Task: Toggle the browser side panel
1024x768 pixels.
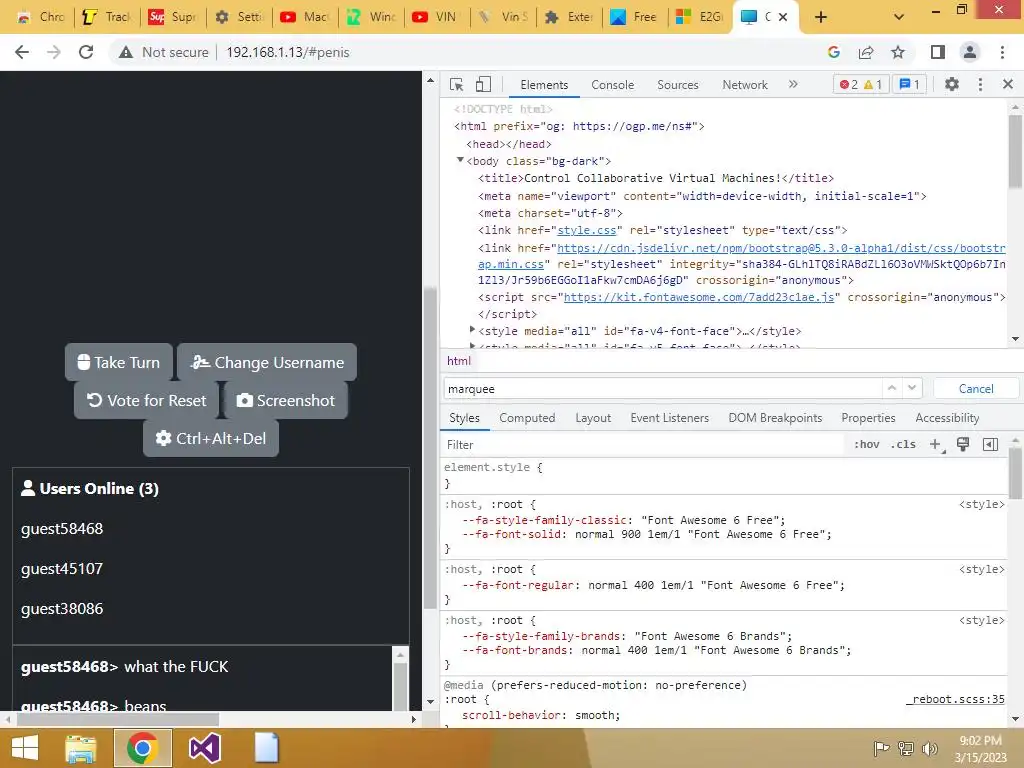Action: point(938,52)
